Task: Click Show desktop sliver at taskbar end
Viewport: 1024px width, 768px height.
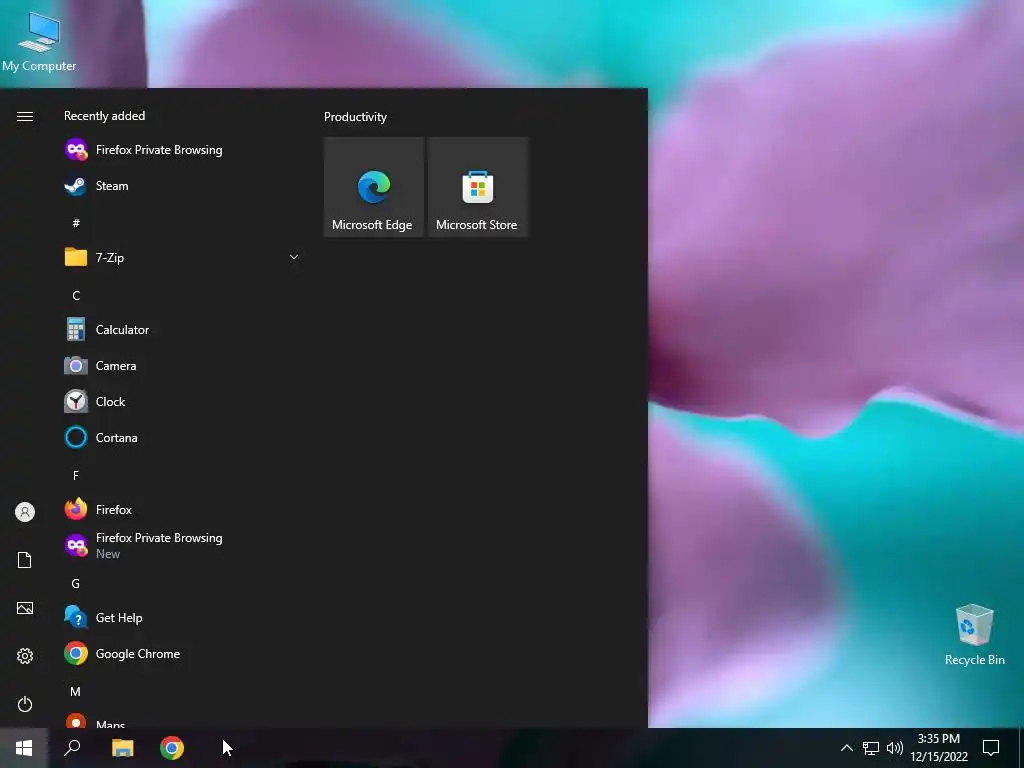Action: [x=1021, y=748]
